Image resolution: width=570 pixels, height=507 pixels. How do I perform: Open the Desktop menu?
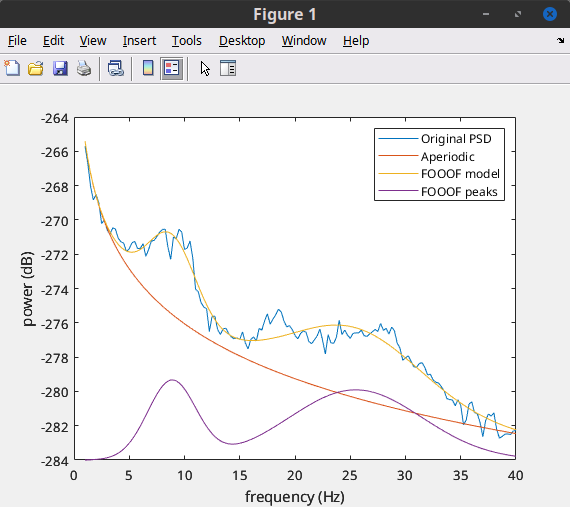pyautogui.click(x=242, y=41)
